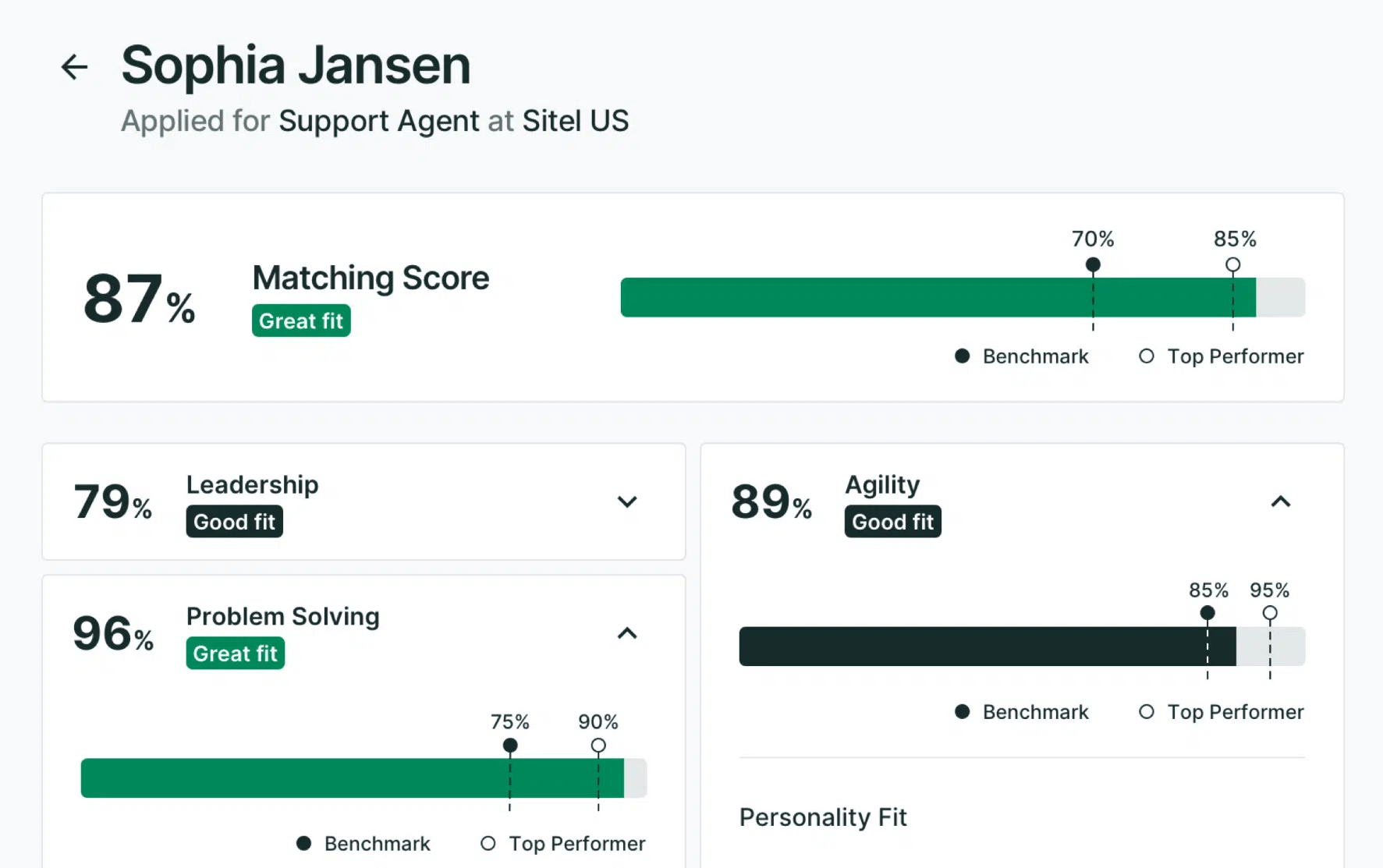Screen dimensions: 1383x868
Task: Click the Top Performer legend under Agility
Action: tap(1222, 712)
